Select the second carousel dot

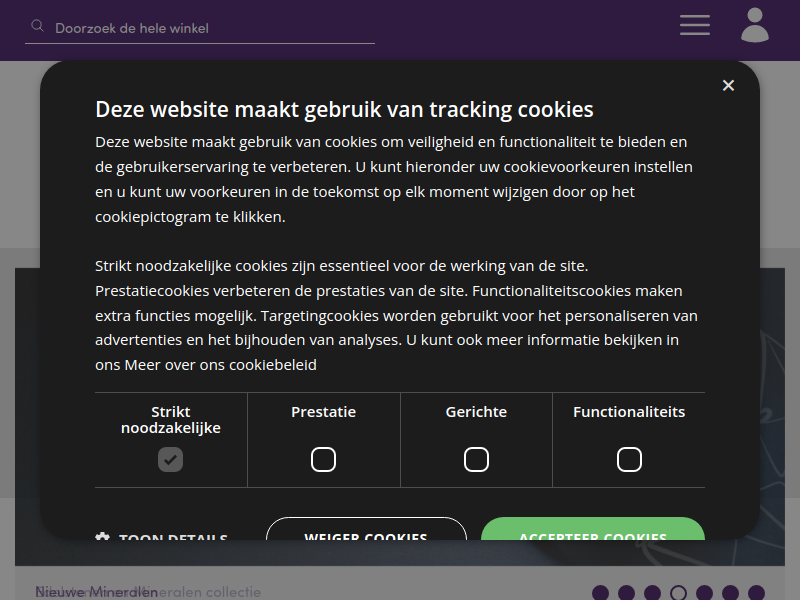(627, 593)
